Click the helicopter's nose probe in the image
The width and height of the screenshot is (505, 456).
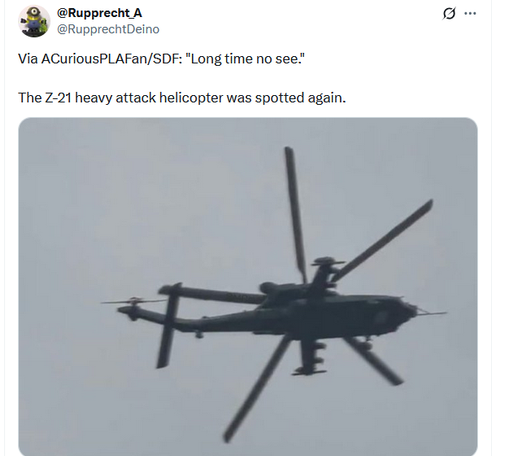click(x=430, y=312)
